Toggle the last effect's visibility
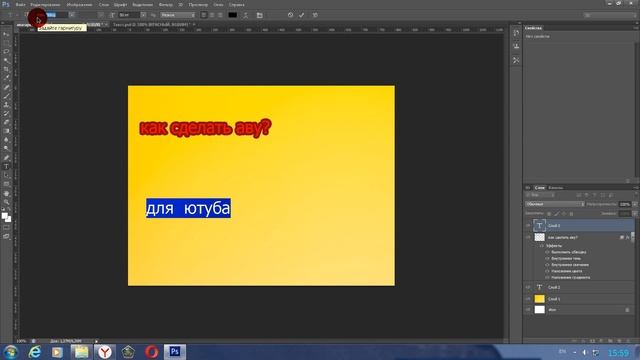The height and width of the screenshot is (360, 640). point(547,278)
